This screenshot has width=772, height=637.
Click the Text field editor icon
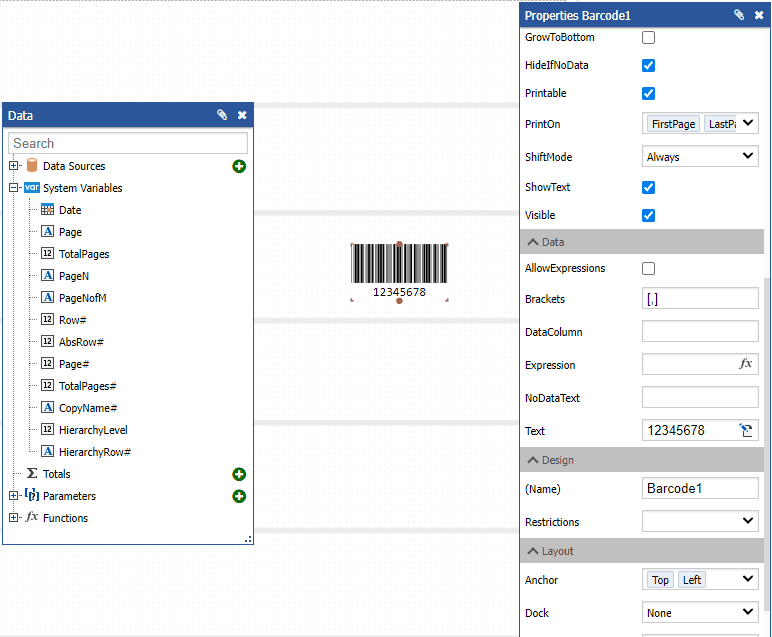tap(746, 430)
